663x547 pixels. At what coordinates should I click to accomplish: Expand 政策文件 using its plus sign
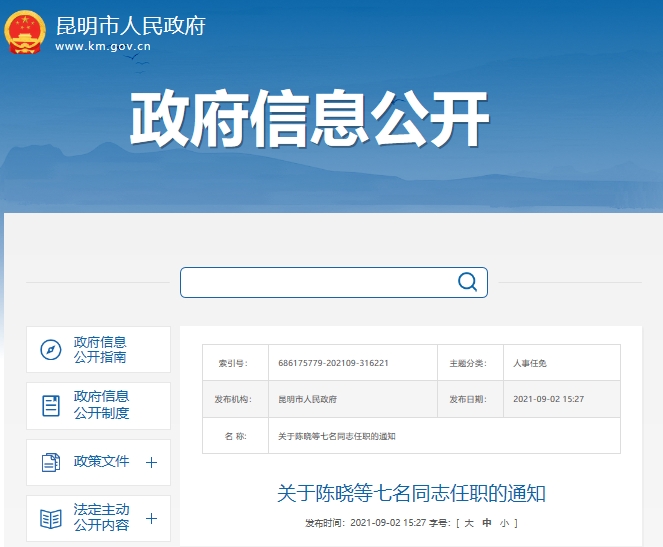(x=152, y=462)
